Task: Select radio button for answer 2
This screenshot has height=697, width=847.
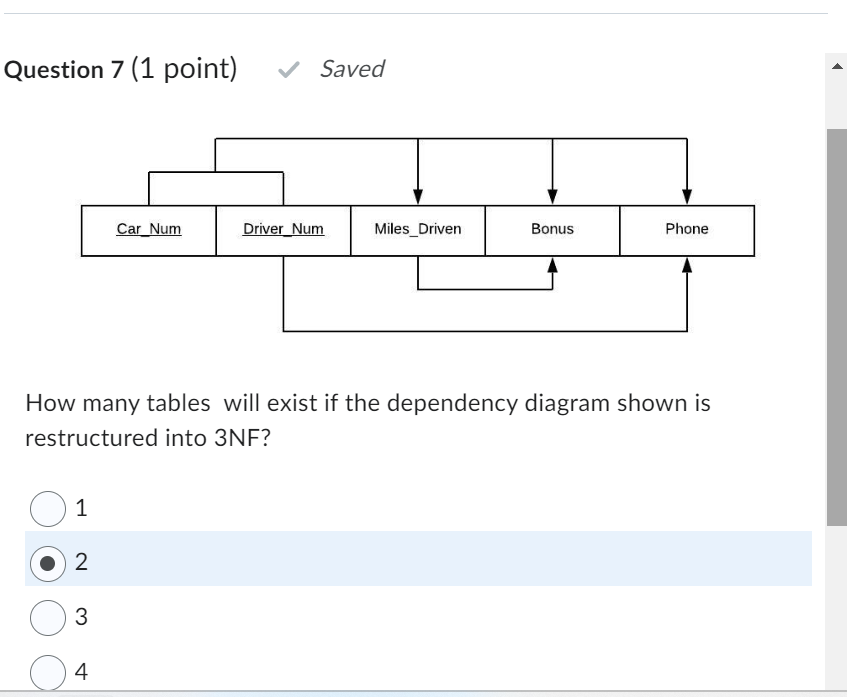Action: (48, 561)
